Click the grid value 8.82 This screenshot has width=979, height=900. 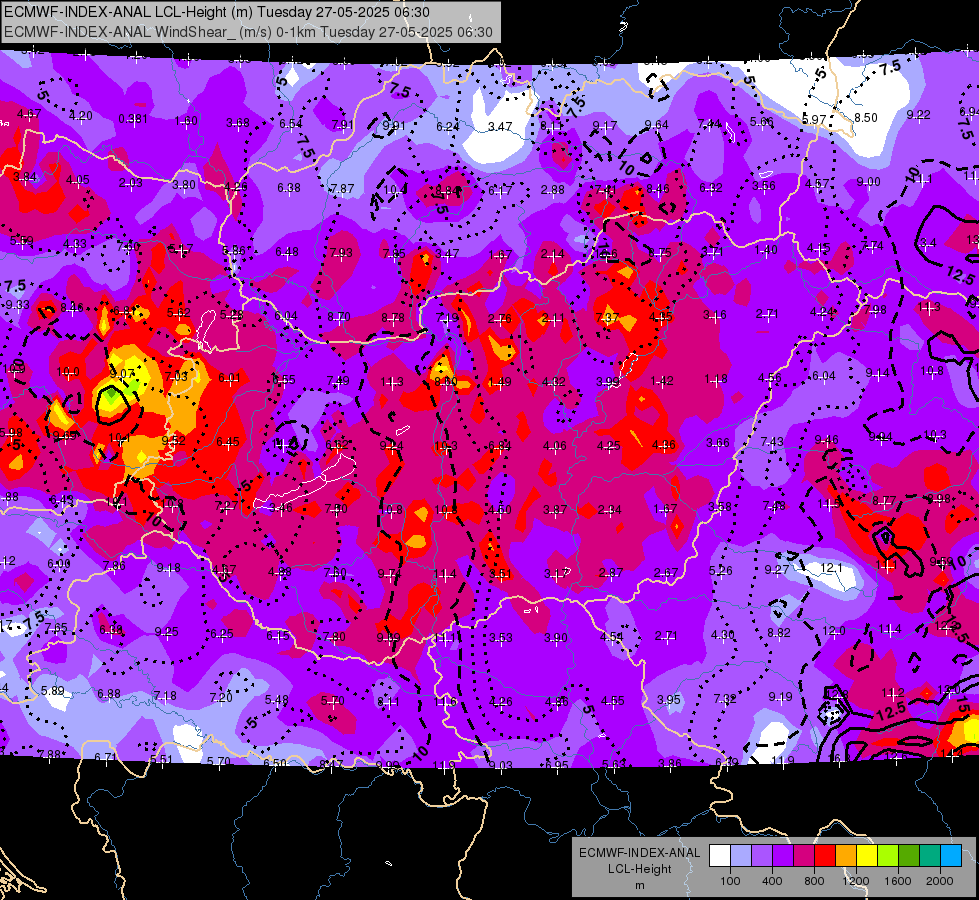pyautogui.click(x=779, y=633)
